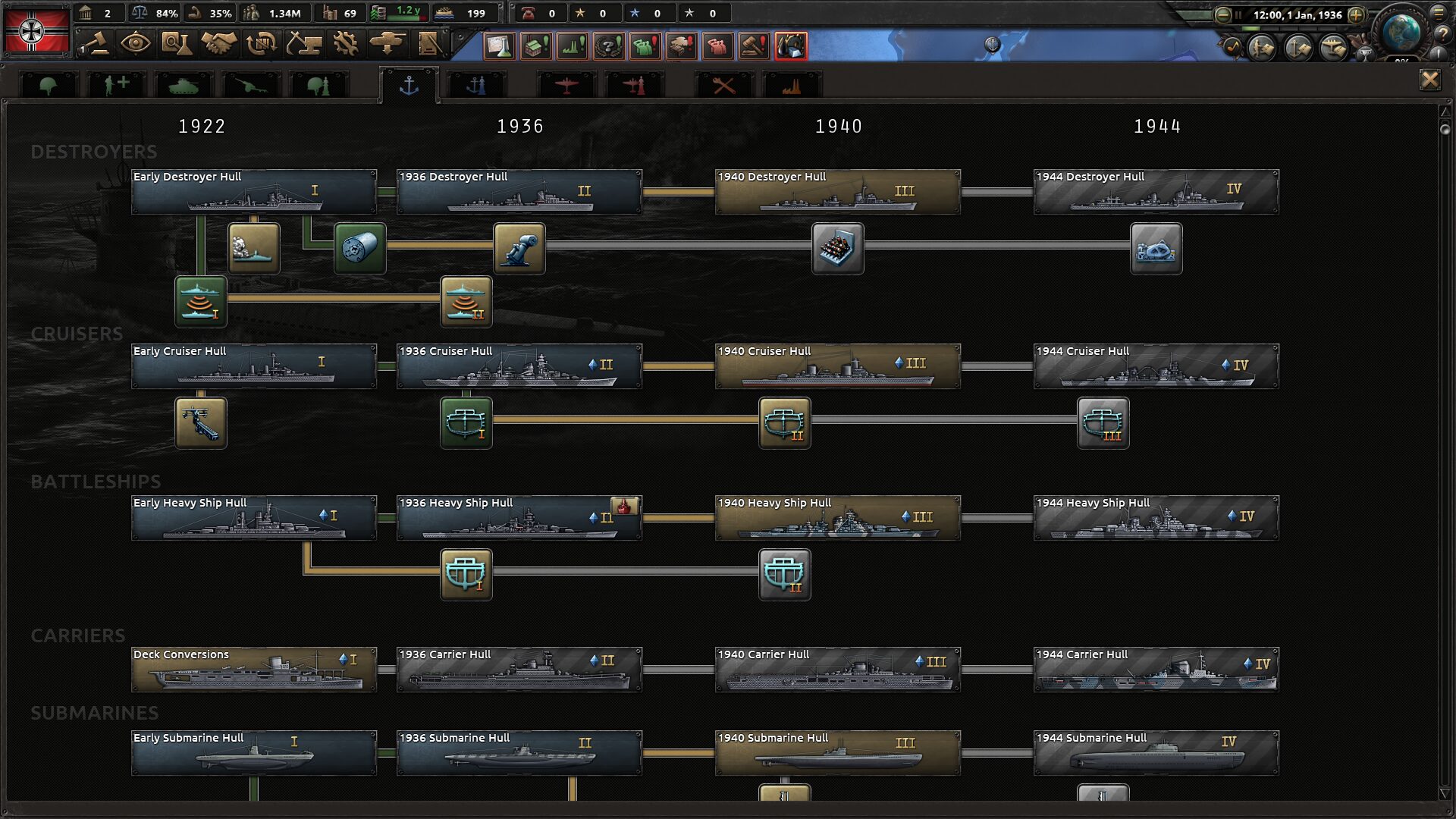Click the red badge on 1936 Heavy Ship Hull

click(624, 507)
